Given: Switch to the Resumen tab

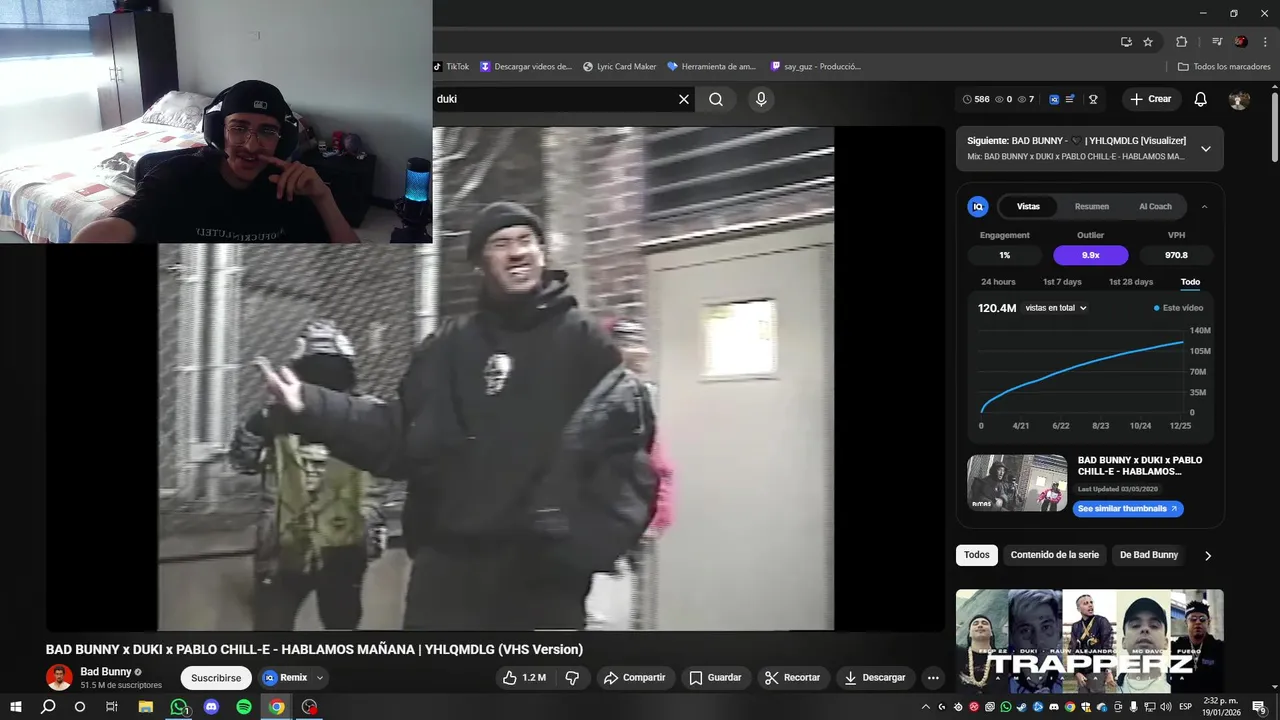Looking at the screenshot, I should 1092,206.
